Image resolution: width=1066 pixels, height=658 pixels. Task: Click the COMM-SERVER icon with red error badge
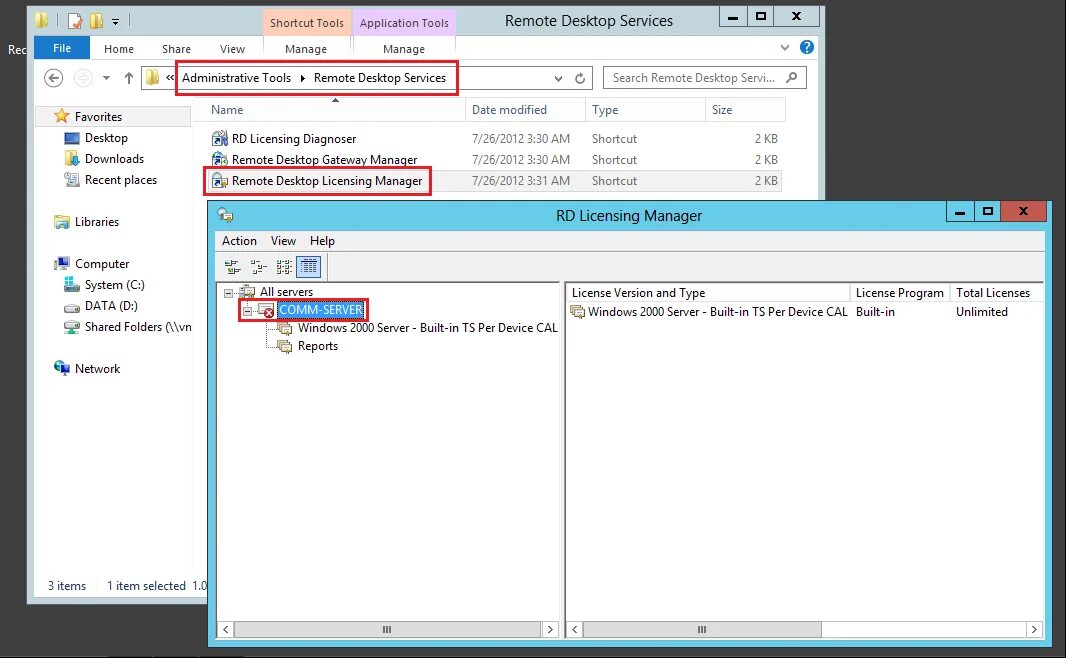(266, 311)
